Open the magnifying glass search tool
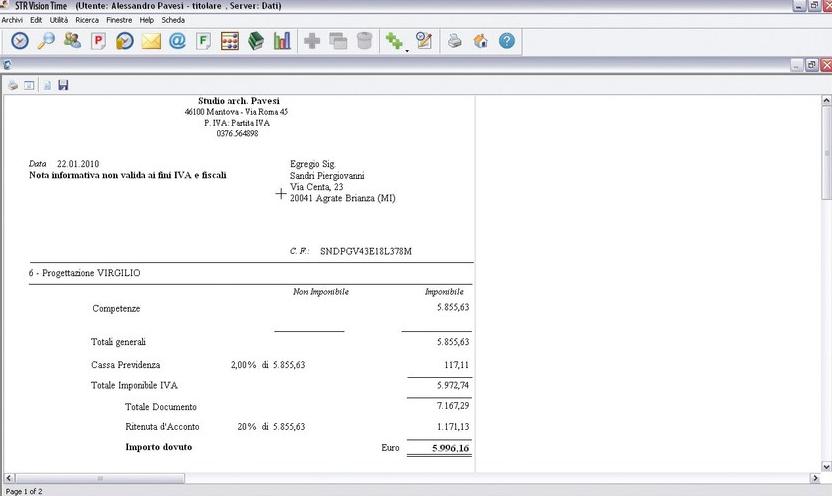The height and width of the screenshot is (496, 832). (x=46, y=41)
